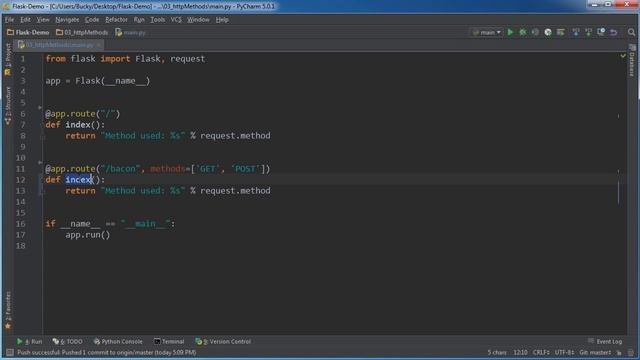The image size is (640, 360).
Task: Open the Database side panel
Action: tap(632, 60)
